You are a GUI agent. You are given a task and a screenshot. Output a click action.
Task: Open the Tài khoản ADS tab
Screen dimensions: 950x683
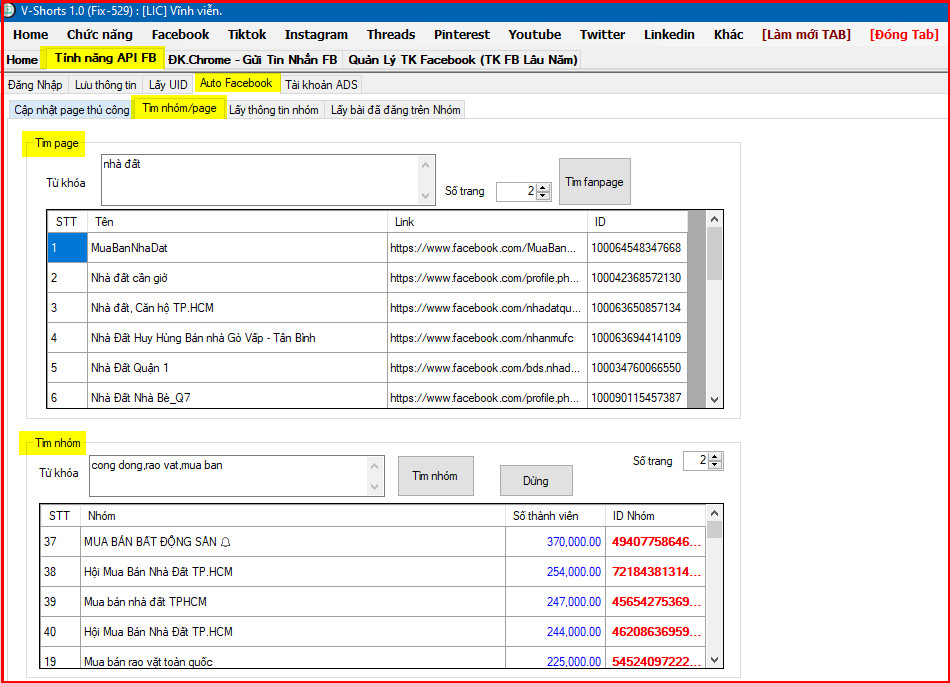coord(320,84)
